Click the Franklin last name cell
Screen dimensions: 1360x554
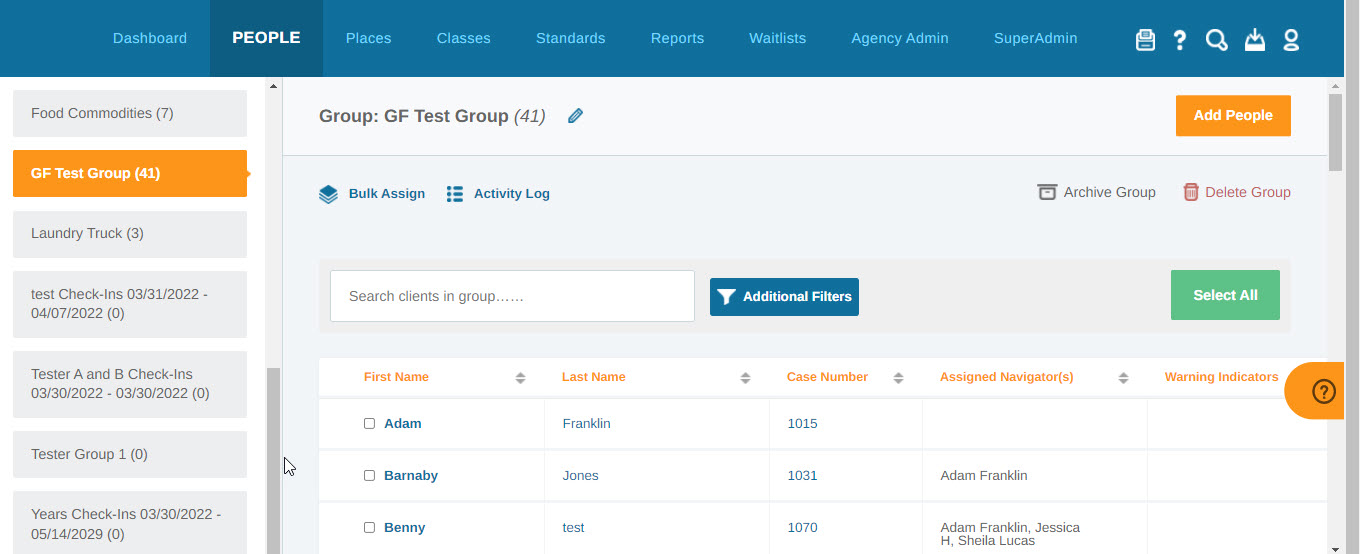[586, 424]
